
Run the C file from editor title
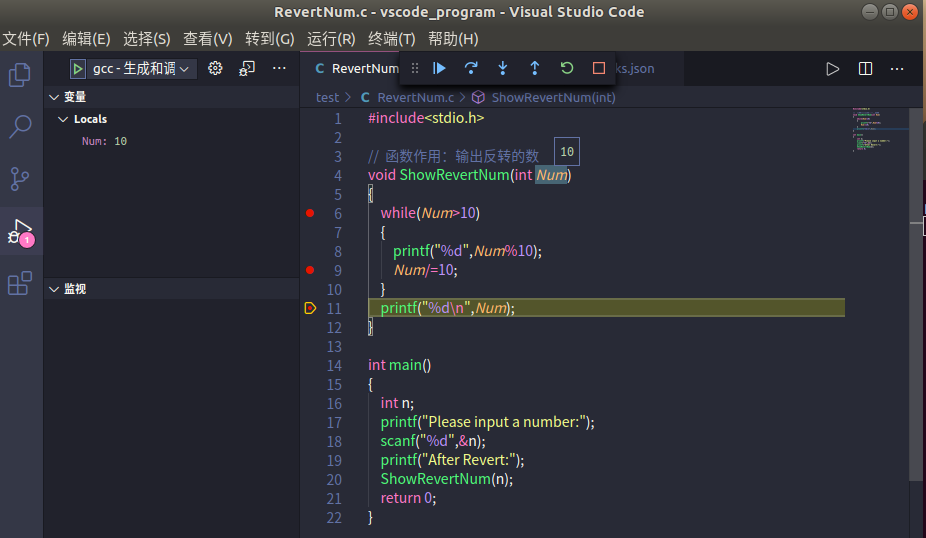click(833, 69)
